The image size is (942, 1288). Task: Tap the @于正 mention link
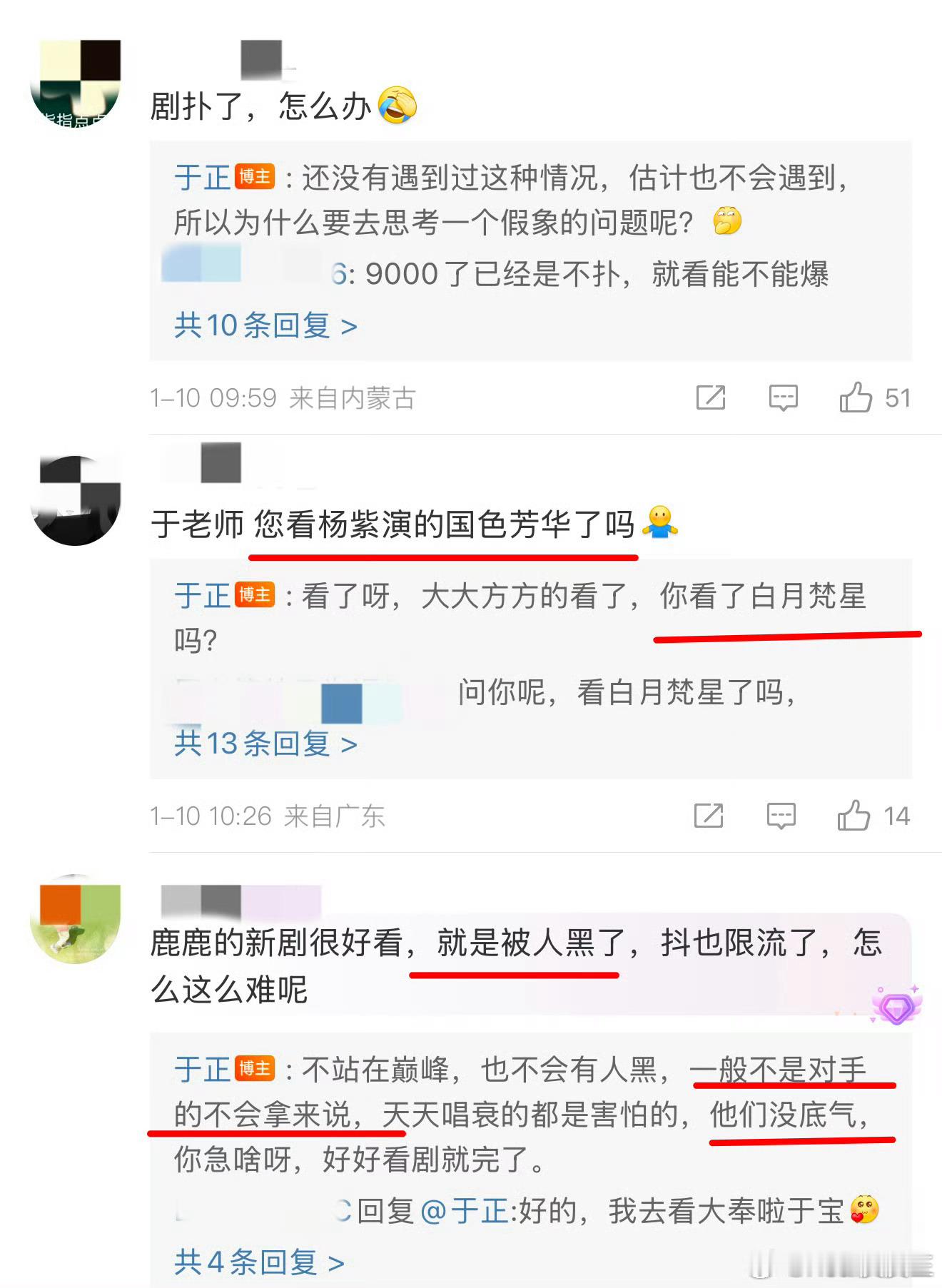point(465,1211)
